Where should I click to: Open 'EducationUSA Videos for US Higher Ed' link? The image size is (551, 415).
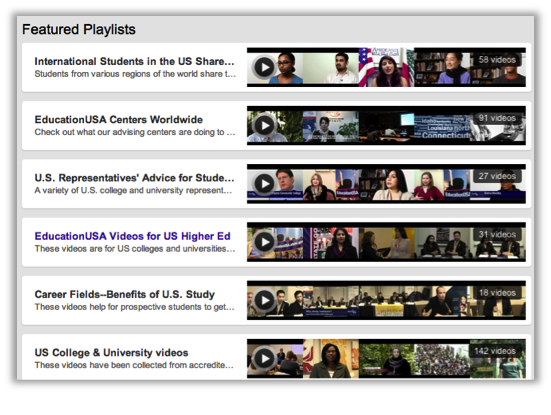point(132,236)
